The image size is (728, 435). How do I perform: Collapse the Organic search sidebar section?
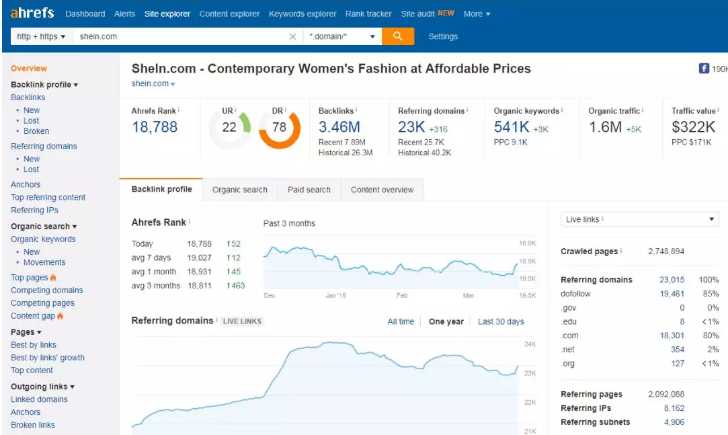tap(44, 226)
